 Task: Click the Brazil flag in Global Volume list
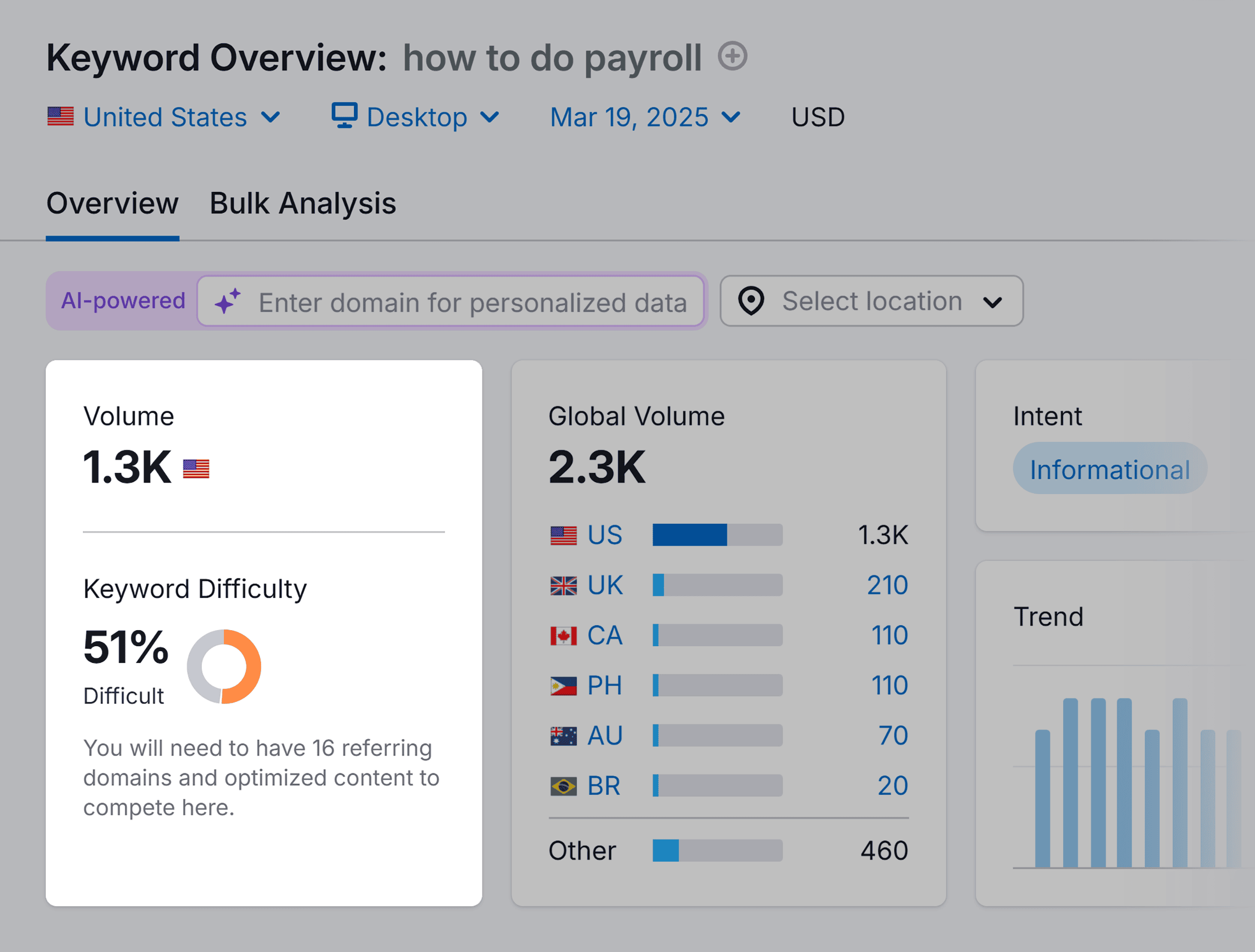[563, 786]
